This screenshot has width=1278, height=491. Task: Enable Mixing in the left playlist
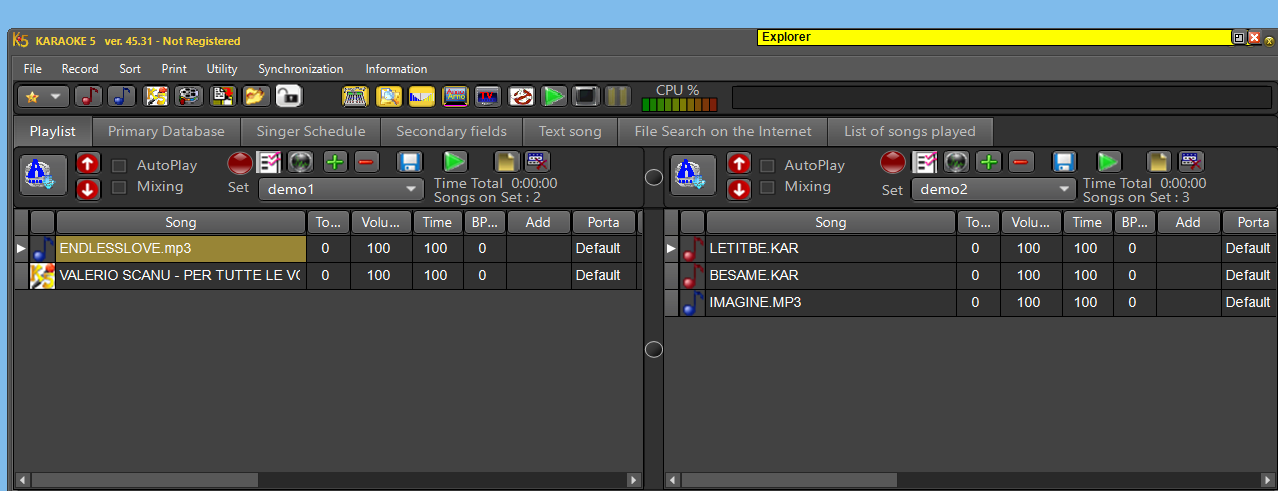coord(119,187)
